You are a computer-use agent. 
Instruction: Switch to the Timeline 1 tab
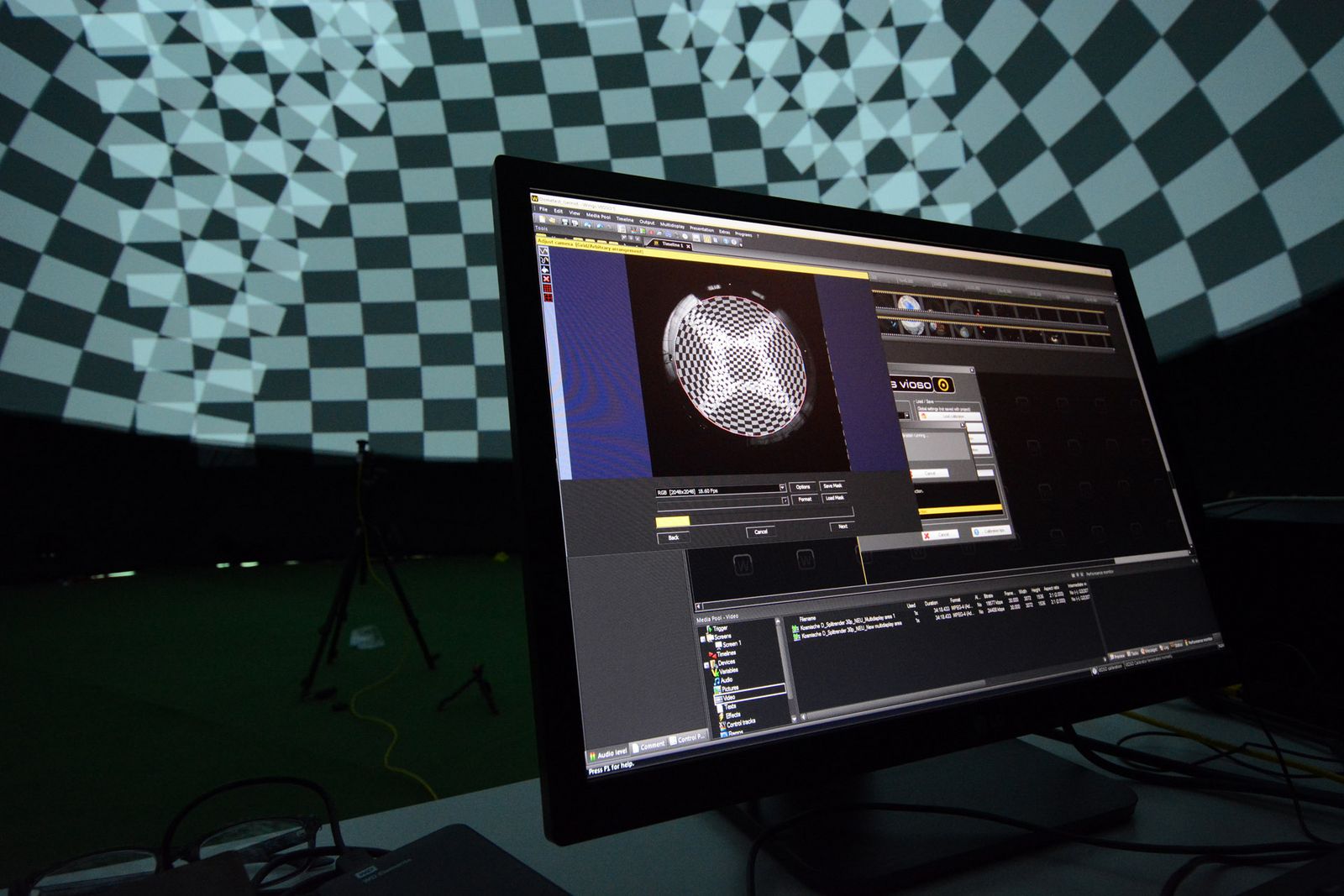coord(671,244)
